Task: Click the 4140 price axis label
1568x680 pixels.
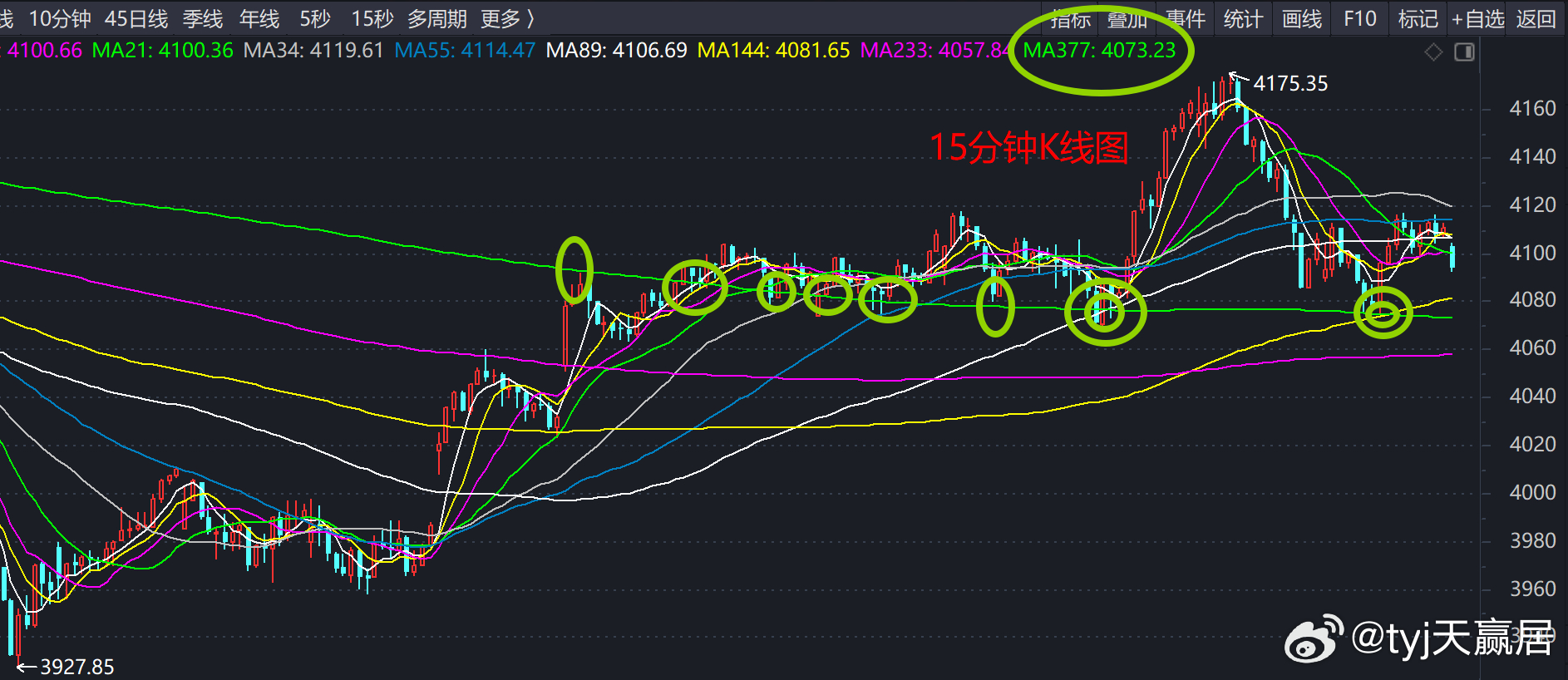Action: [x=1532, y=156]
